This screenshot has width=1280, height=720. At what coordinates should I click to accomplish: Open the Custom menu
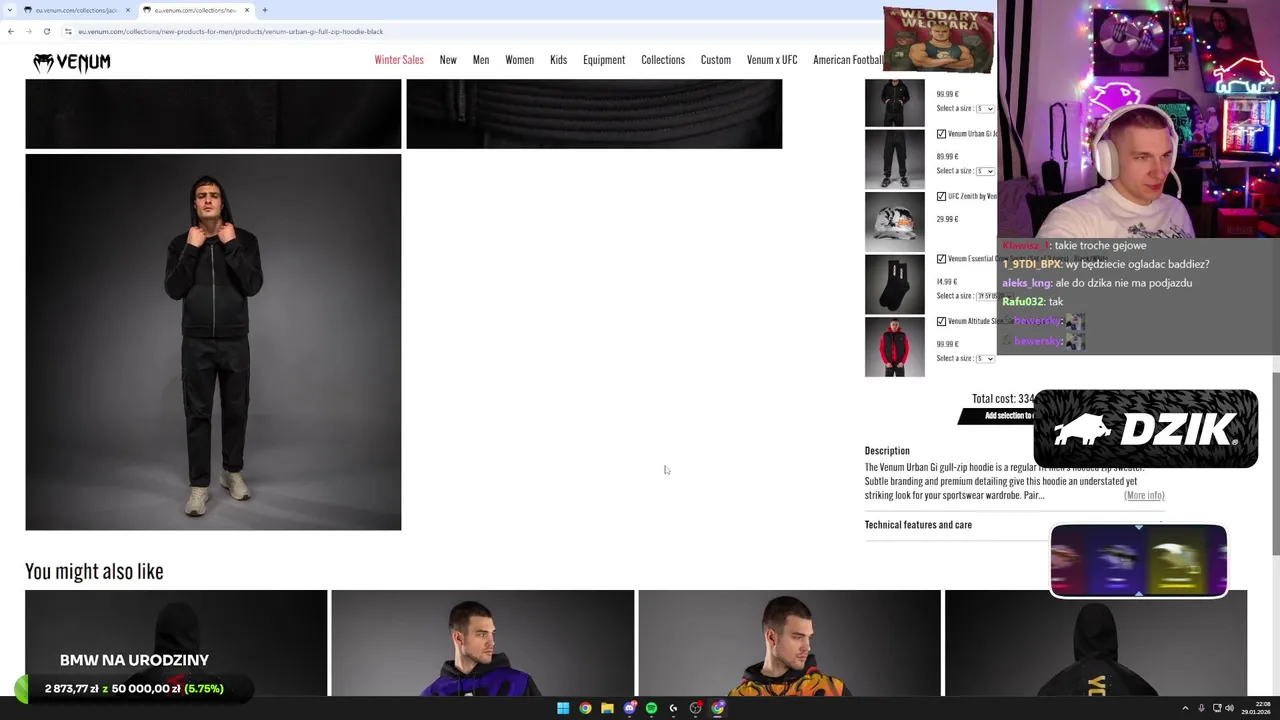pos(716,60)
